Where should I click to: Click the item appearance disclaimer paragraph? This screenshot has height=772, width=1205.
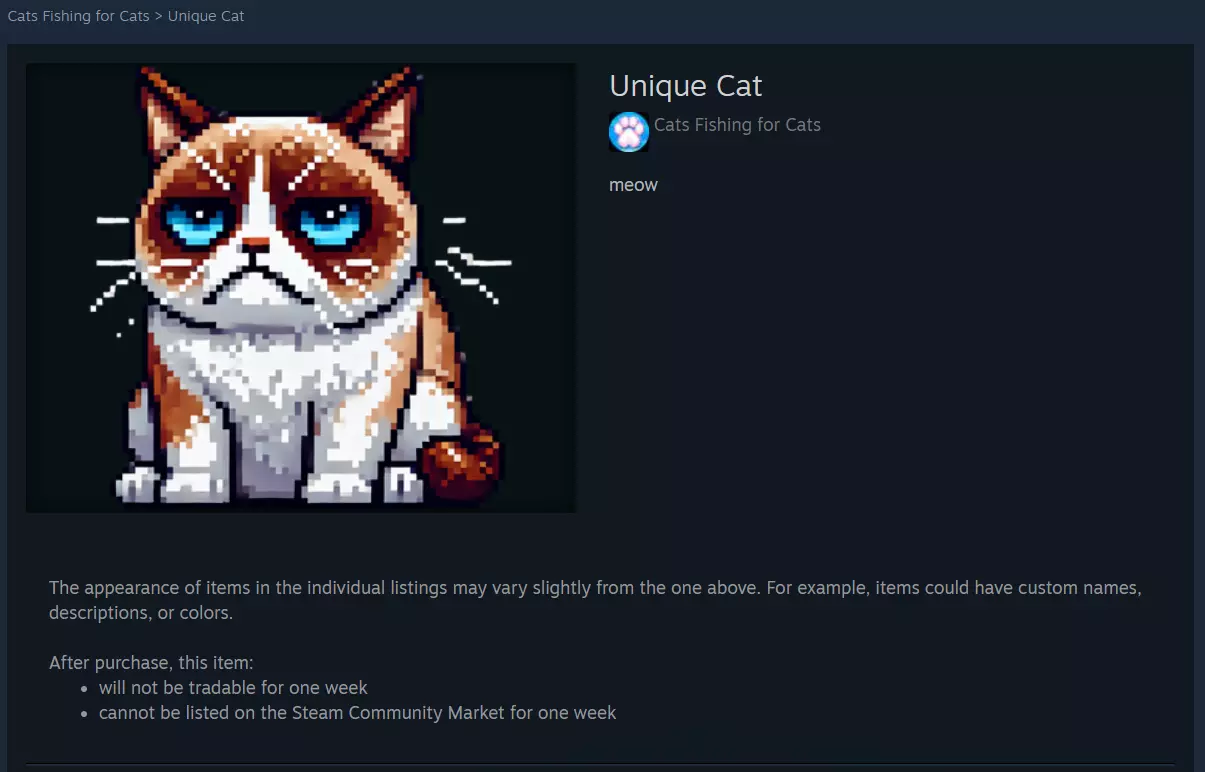click(595, 600)
